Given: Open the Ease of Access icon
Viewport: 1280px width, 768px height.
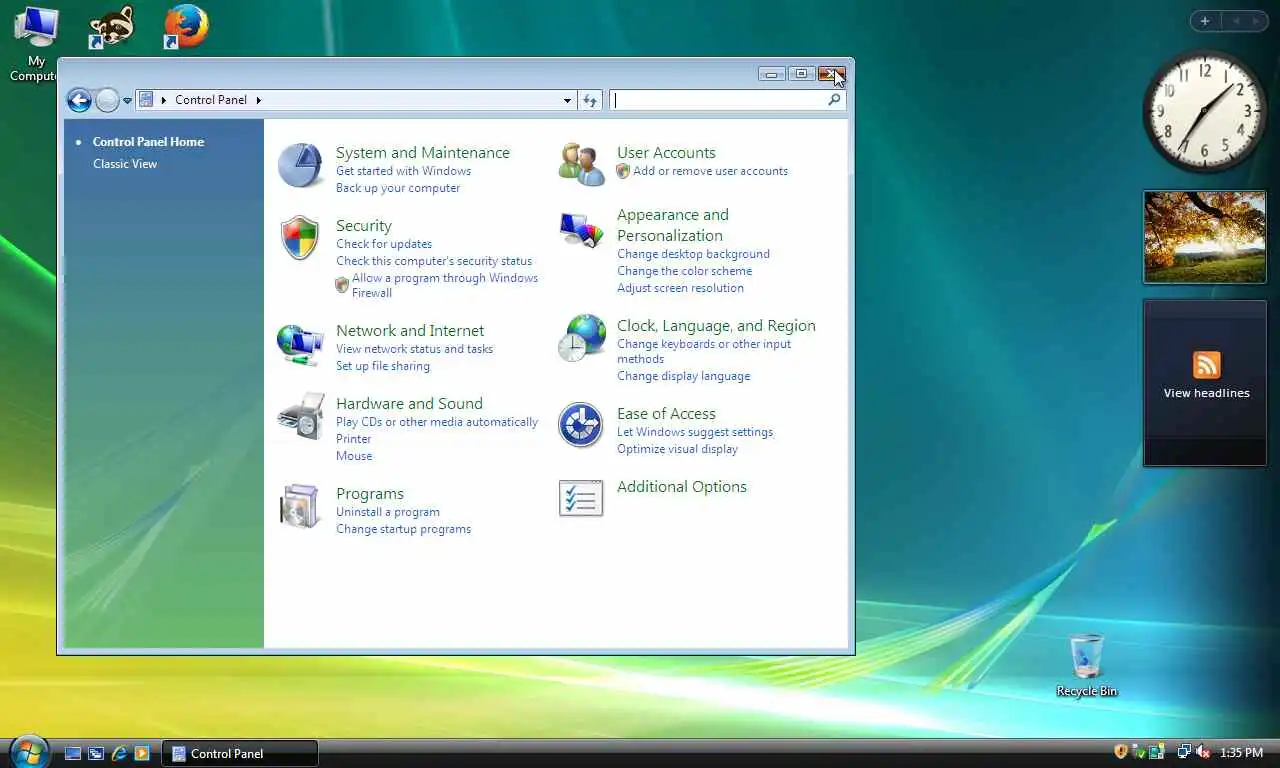Looking at the screenshot, I should pyautogui.click(x=581, y=425).
